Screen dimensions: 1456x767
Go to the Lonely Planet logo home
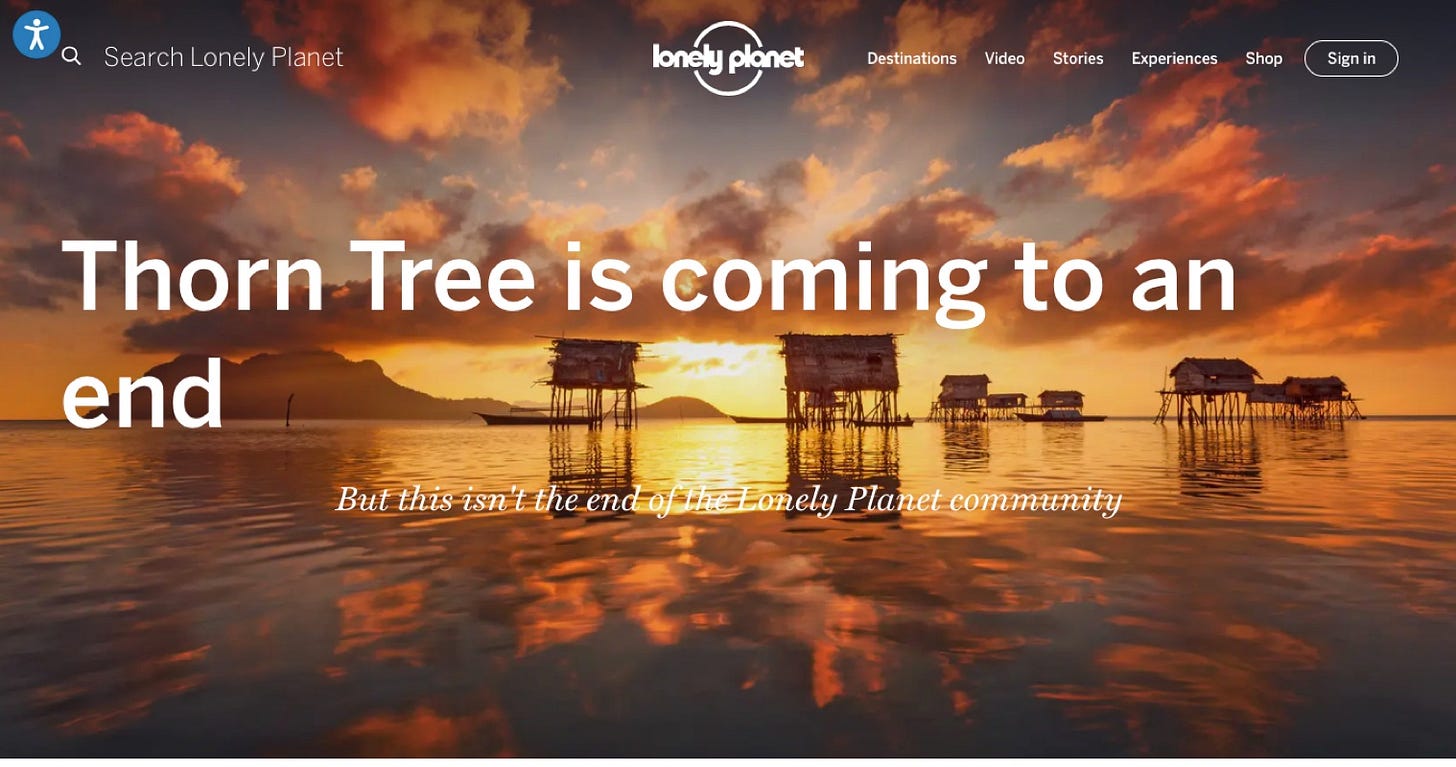point(728,58)
